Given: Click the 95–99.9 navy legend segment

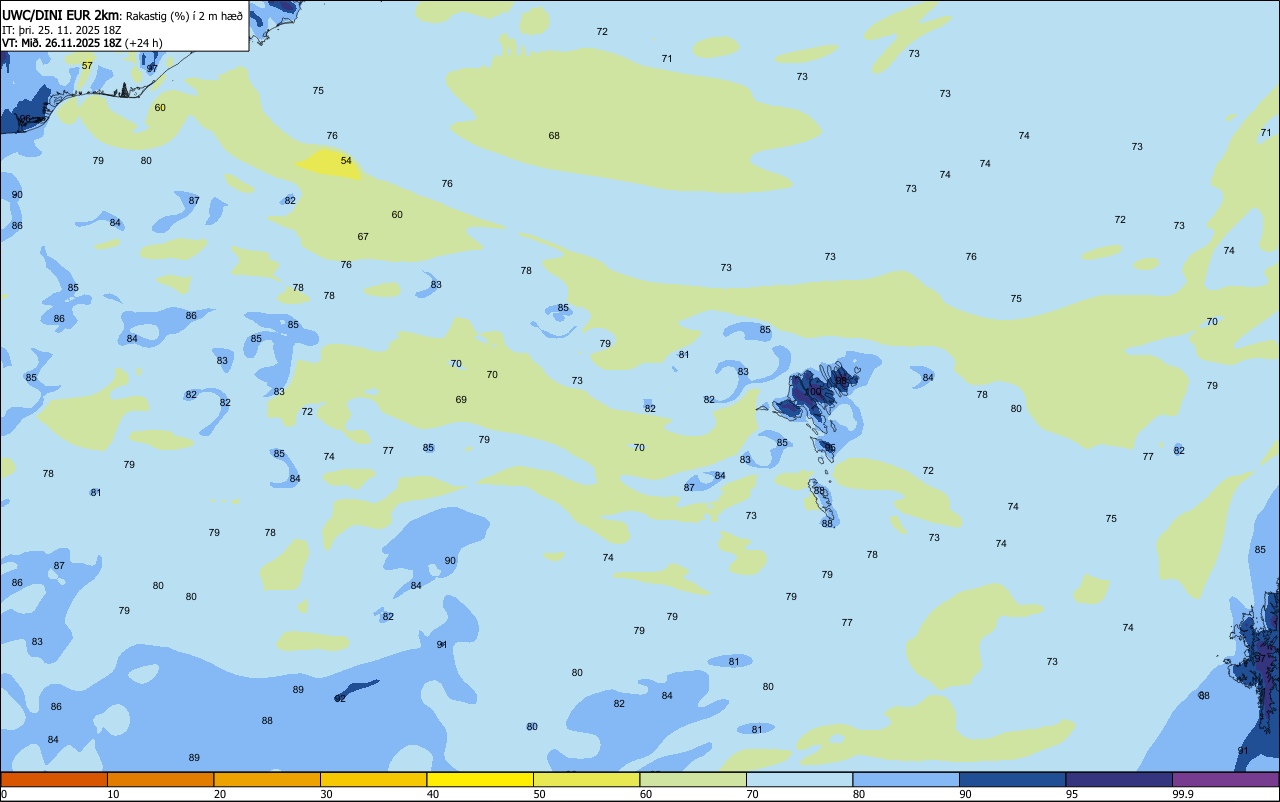Looking at the screenshot, I should point(1119,779).
